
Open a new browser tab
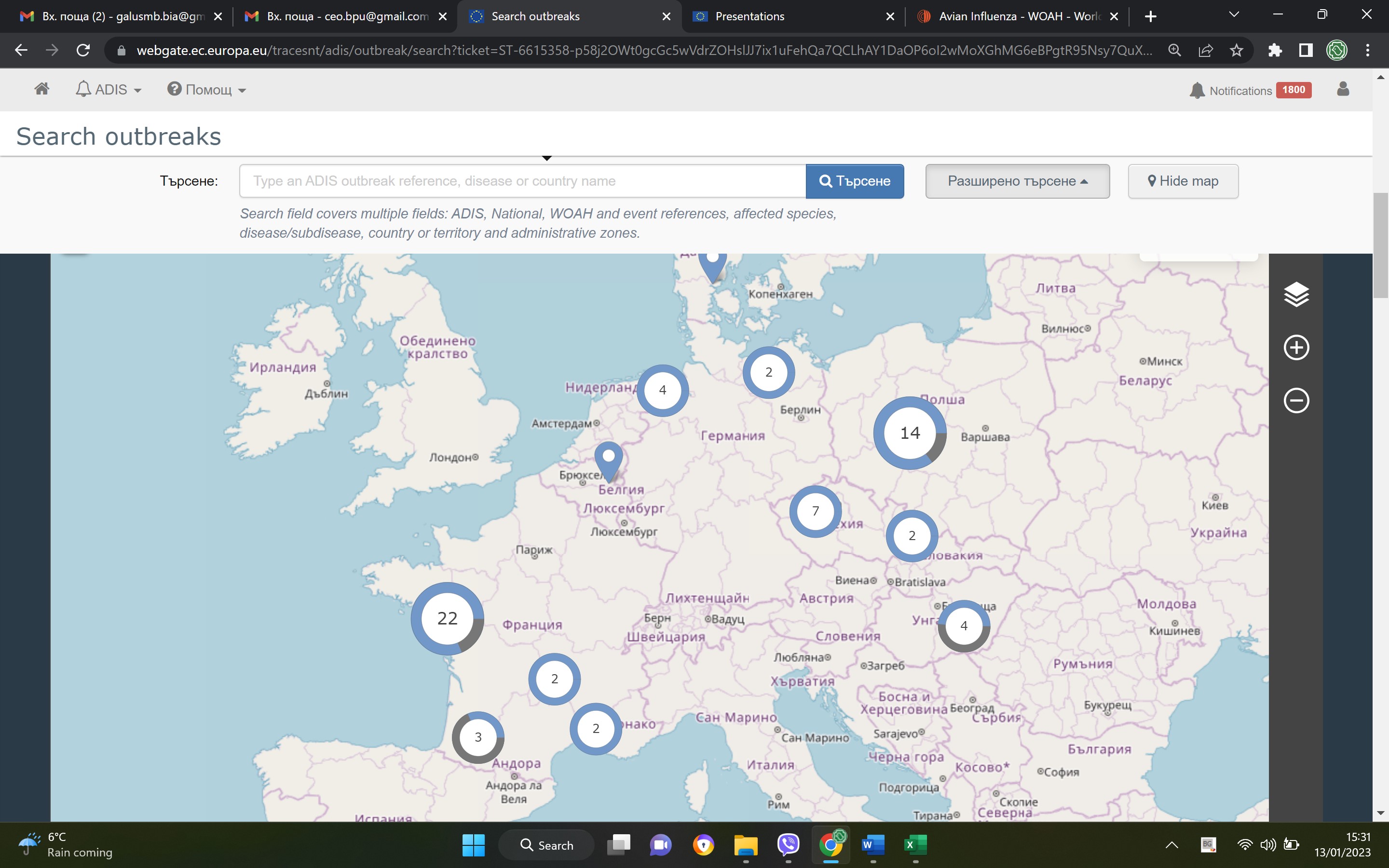(x=1150, y=17)
